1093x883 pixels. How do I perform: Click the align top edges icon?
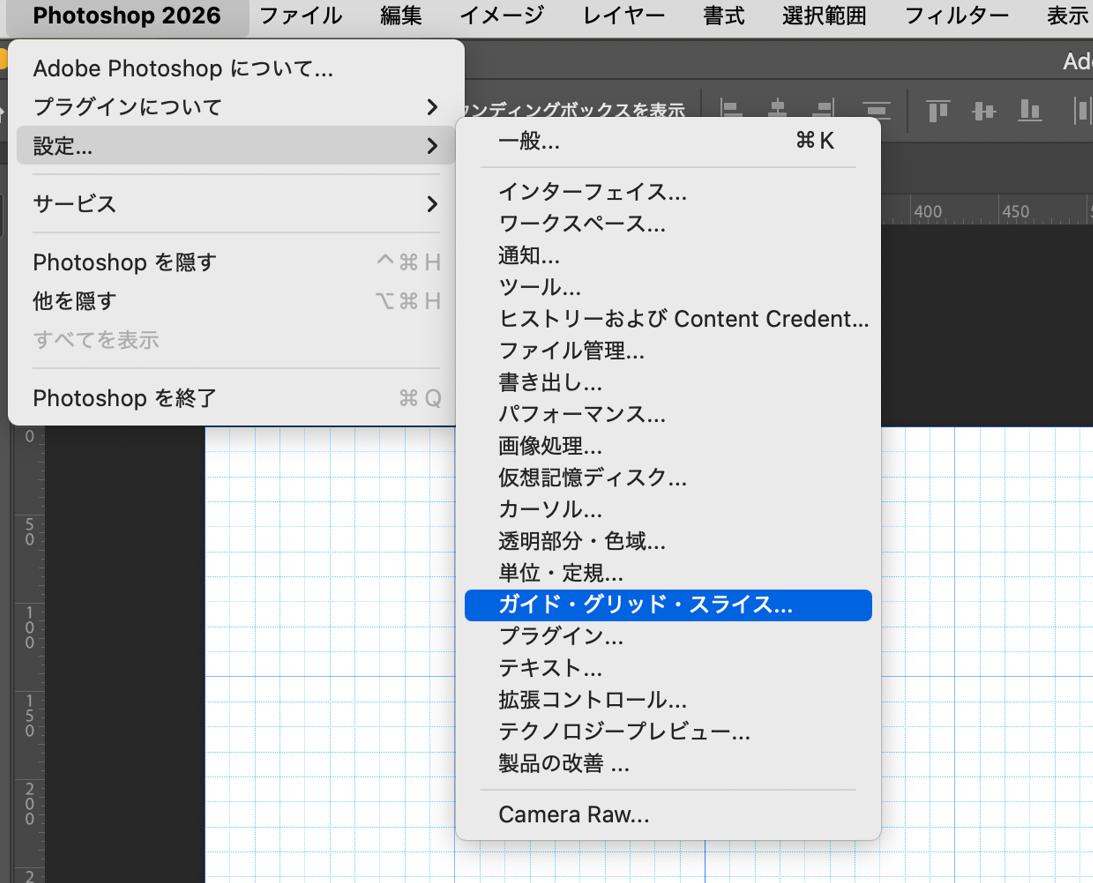tap(938, 110)
